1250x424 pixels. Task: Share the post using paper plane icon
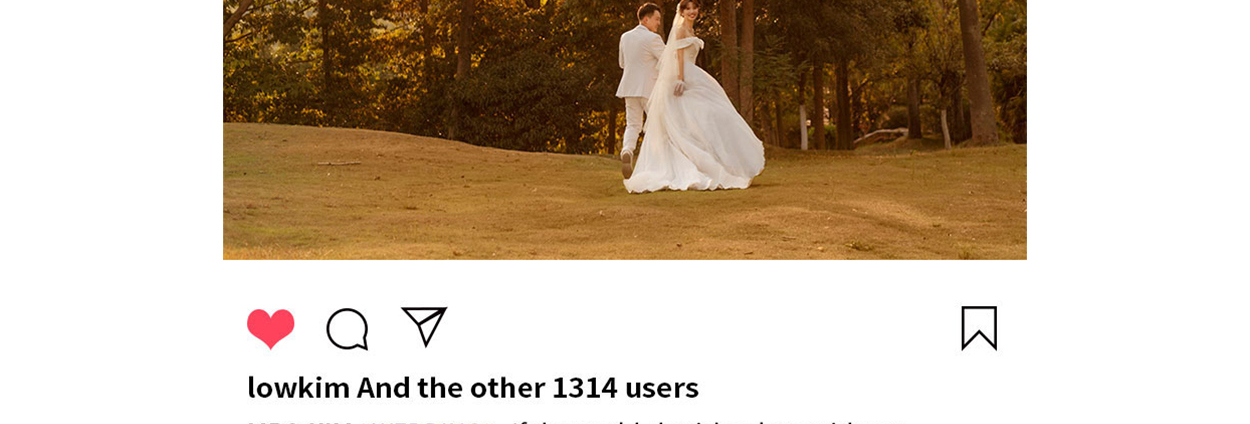(424, 327)
